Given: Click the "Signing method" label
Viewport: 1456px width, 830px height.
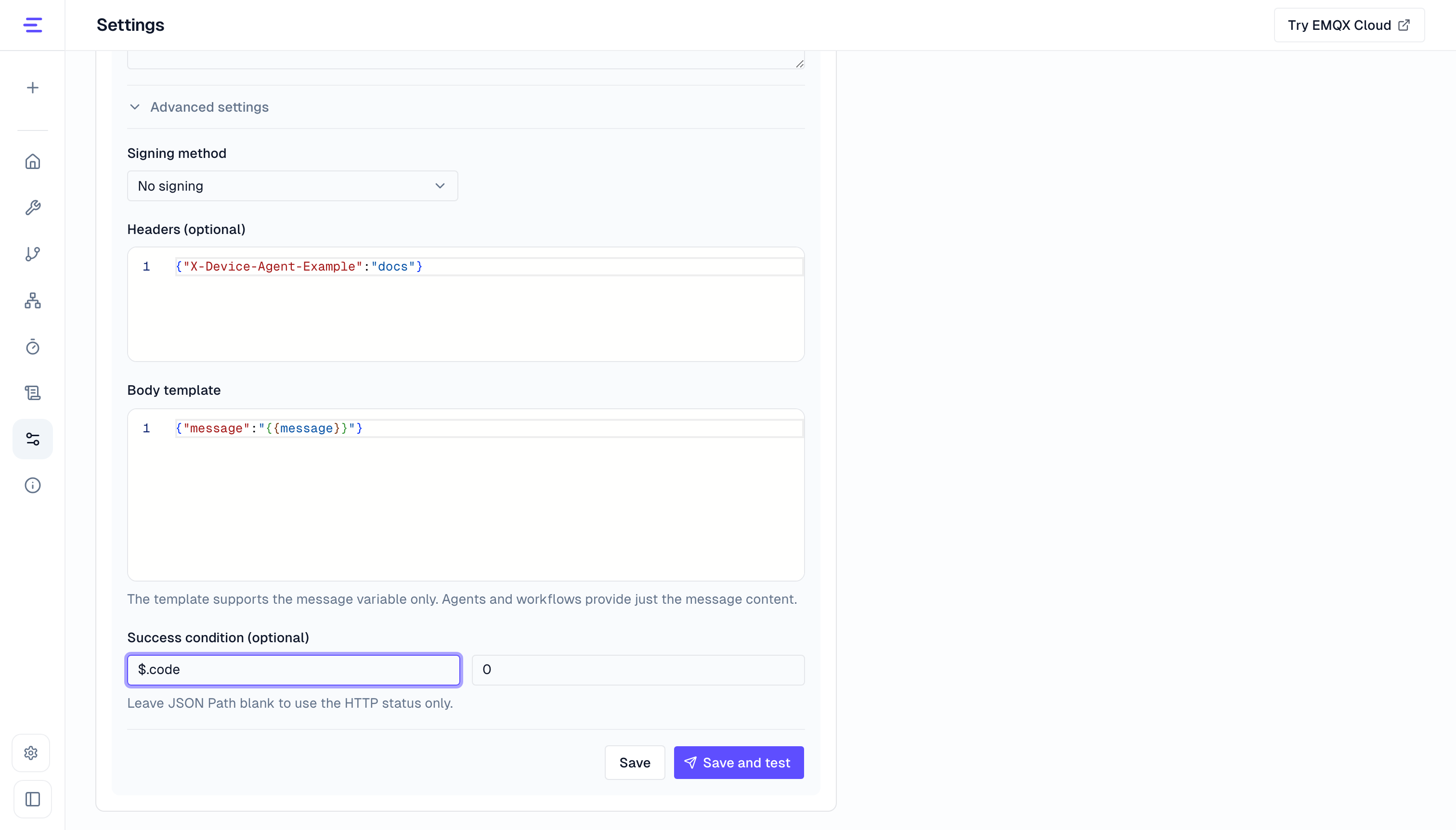Looking at the screenshot, I should [177, 154].
